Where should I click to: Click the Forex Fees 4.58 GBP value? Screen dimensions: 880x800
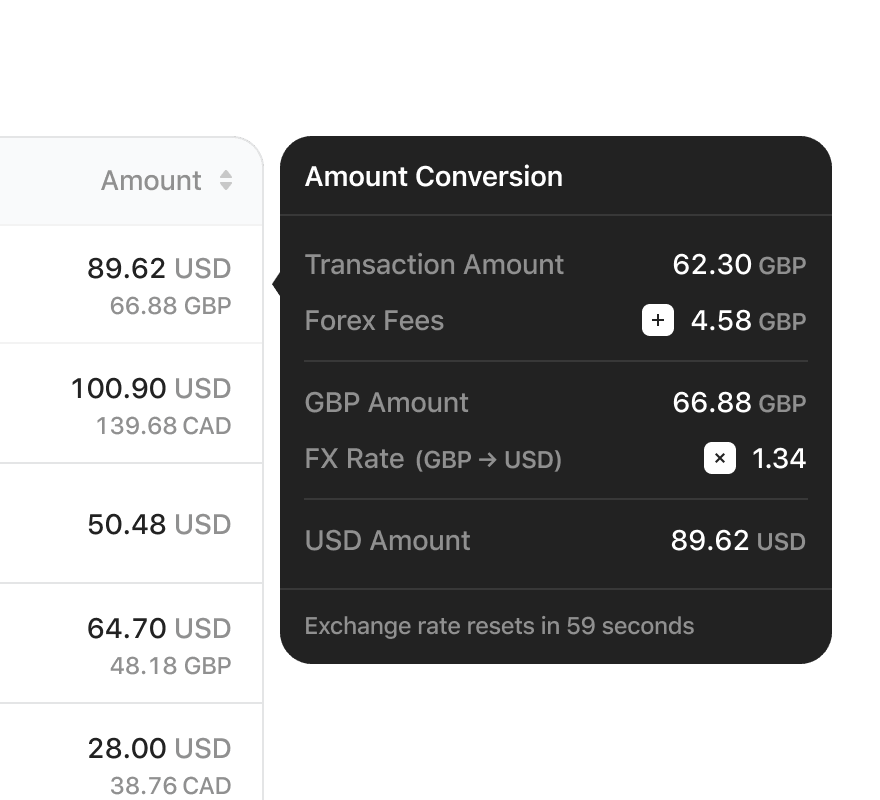click(x=747, y=321)
